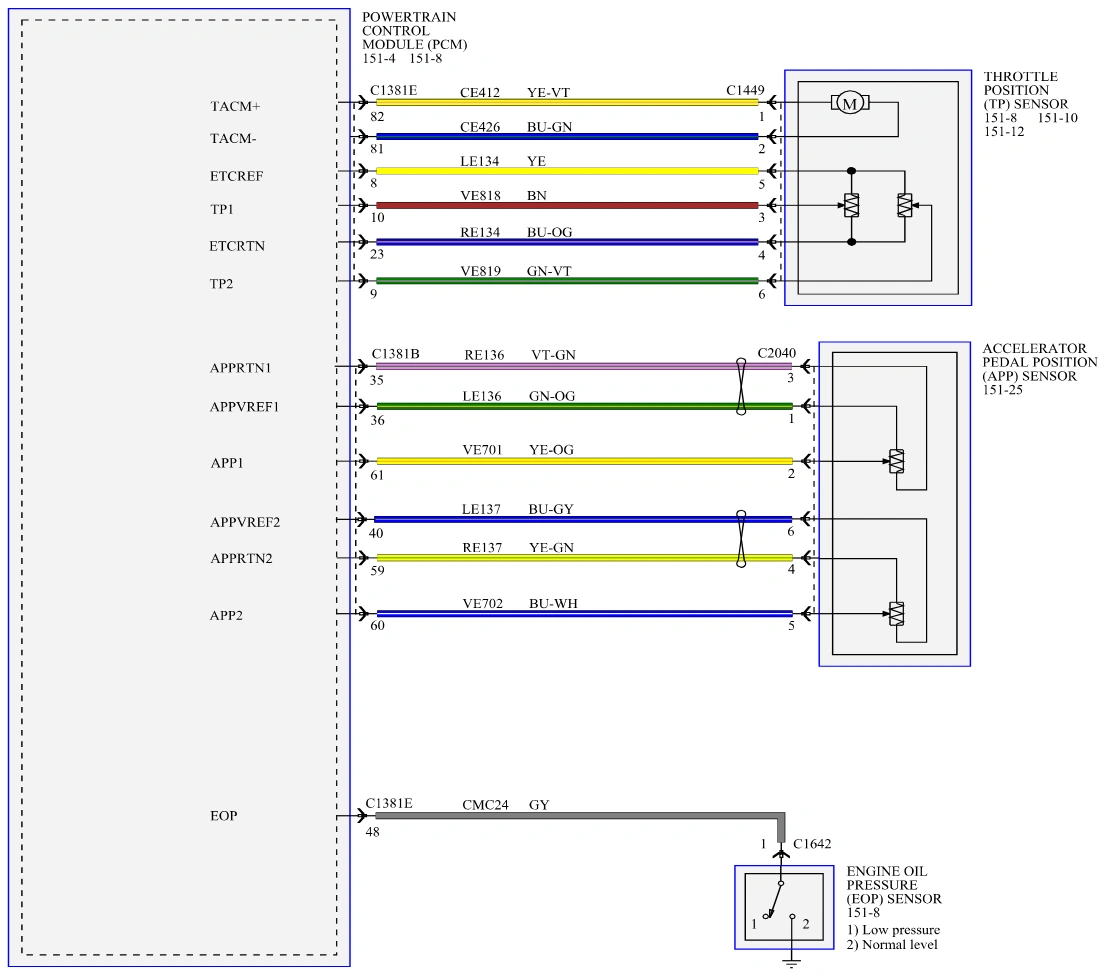Select the blue-green CE426 wire
The width and height of the screenshot is (1104, 975).
(x=567, y=136)
